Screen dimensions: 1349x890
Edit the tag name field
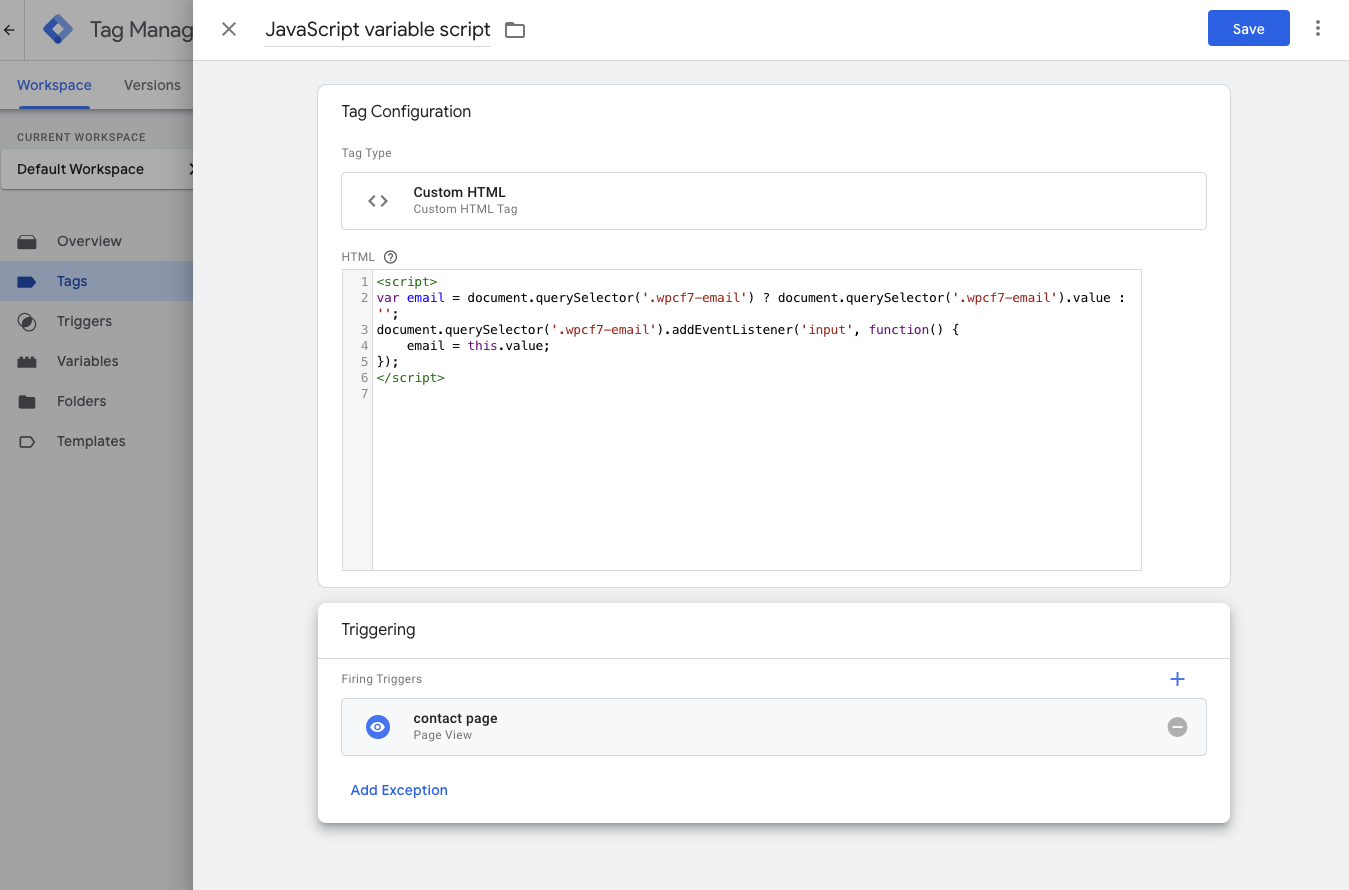(x=378, y=30)
